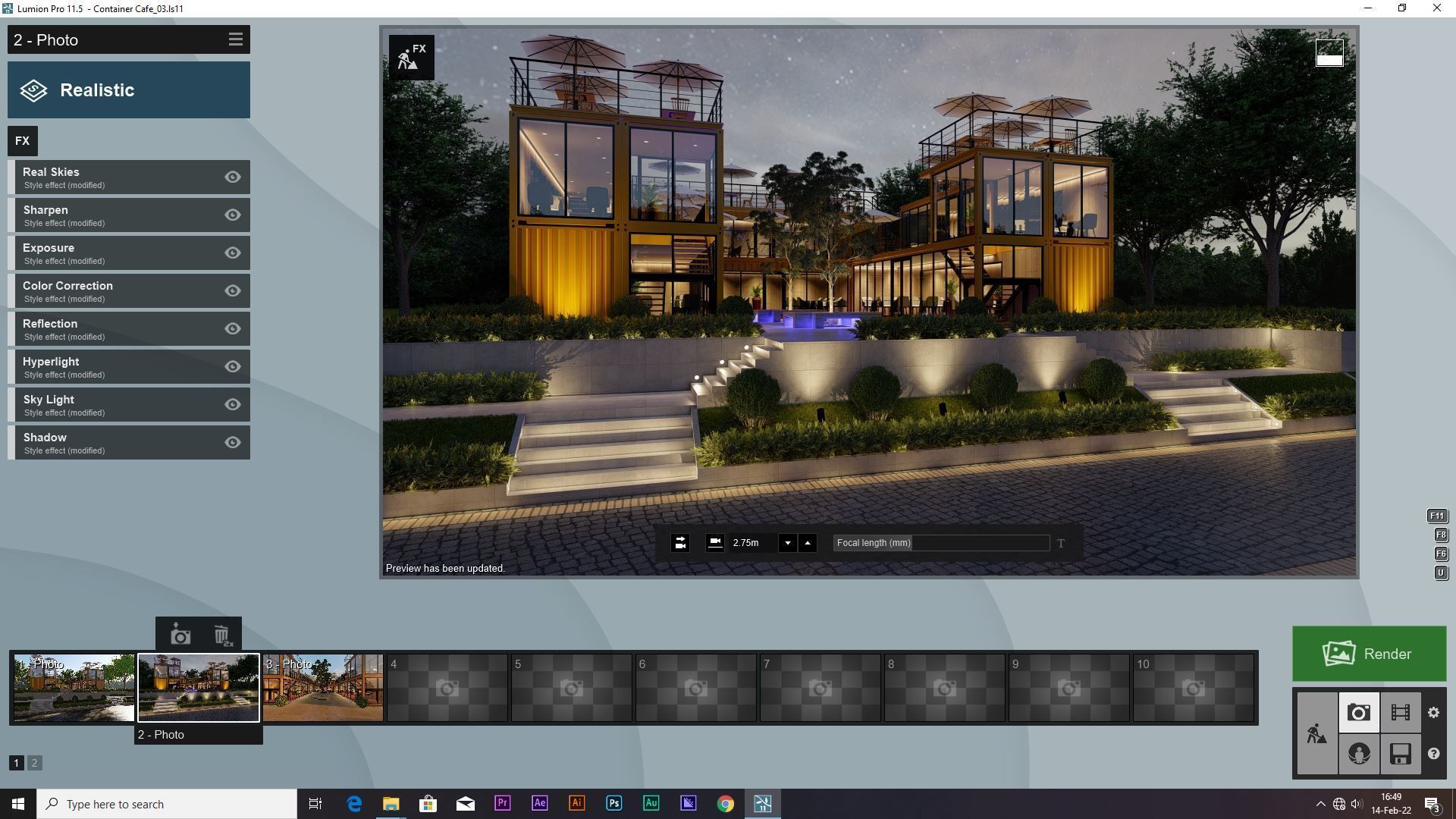Image resolution: width=1456 pixels, height=819 pixels.
Task: Open the Reflection effect settings
Action: coord(129,328)
